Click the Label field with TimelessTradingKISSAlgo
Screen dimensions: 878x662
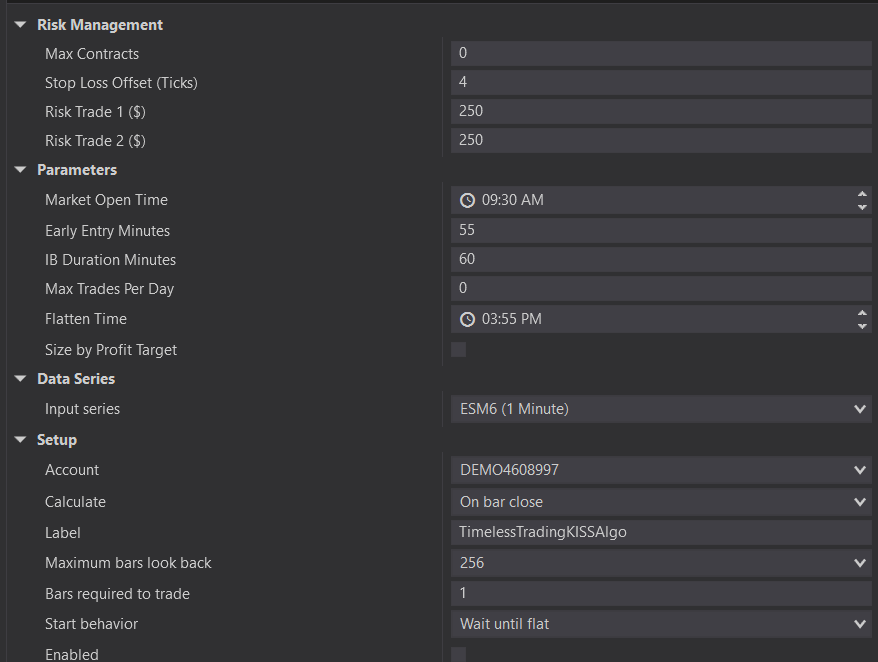click(660, 532)
